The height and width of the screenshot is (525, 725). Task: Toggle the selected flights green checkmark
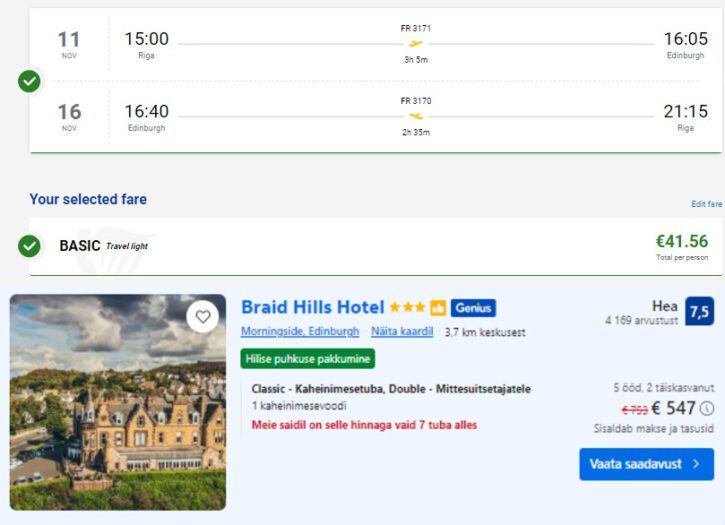click(30, 81)
